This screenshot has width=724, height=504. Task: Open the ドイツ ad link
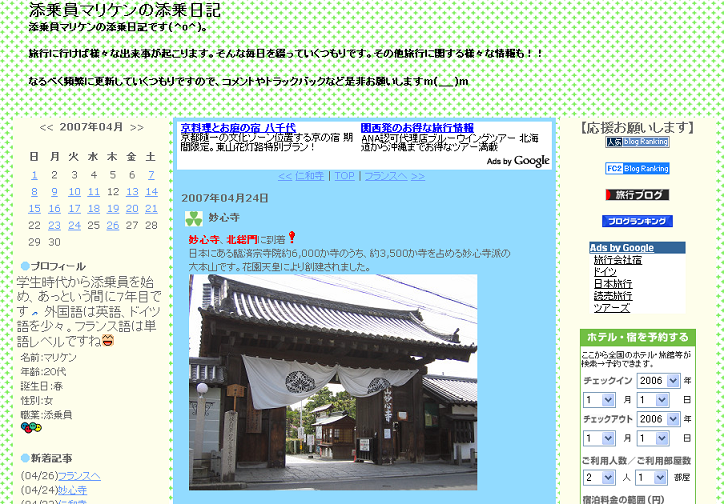tap(605, 272)
